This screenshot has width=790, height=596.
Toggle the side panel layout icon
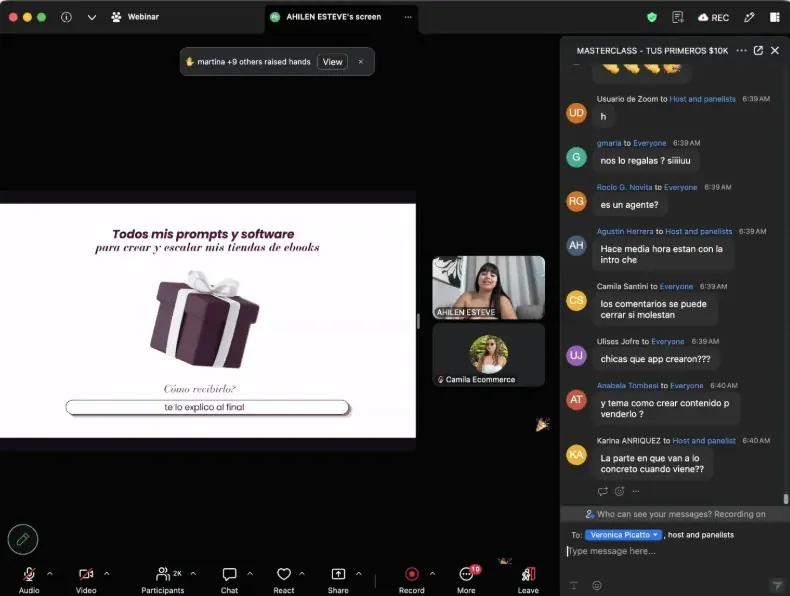point(775,17)
